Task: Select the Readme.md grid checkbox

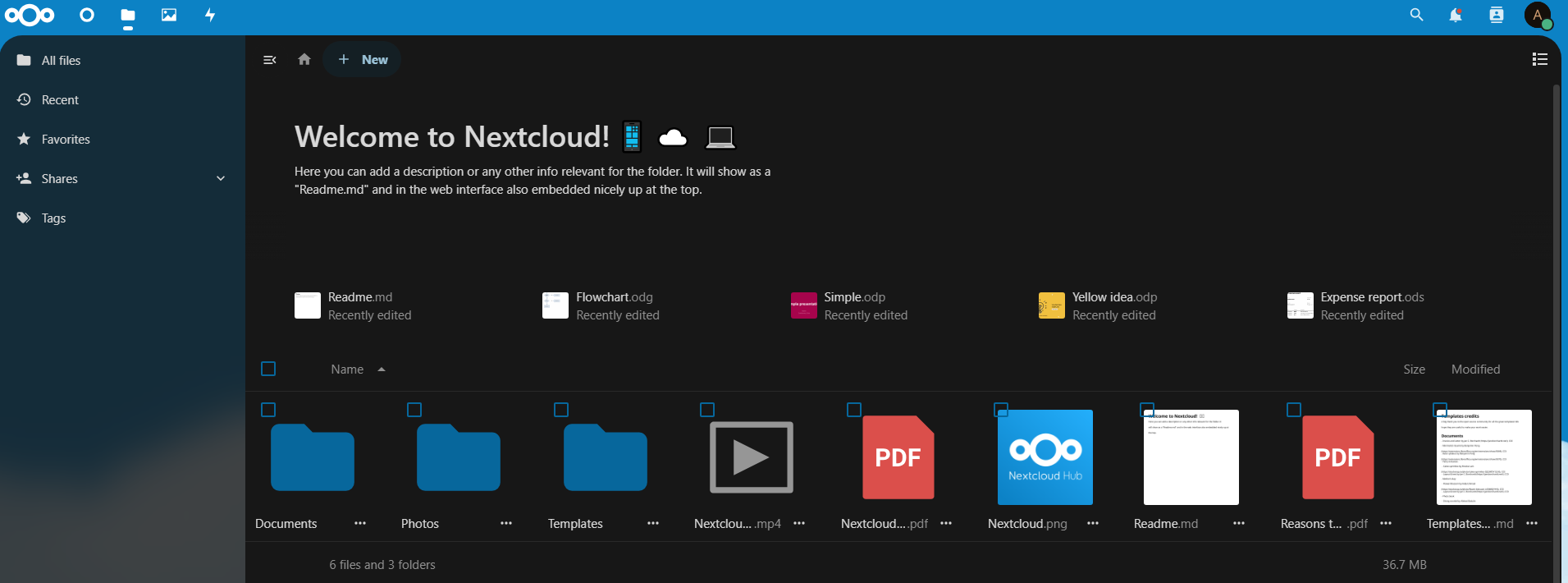Action: tap(1147, 410)
